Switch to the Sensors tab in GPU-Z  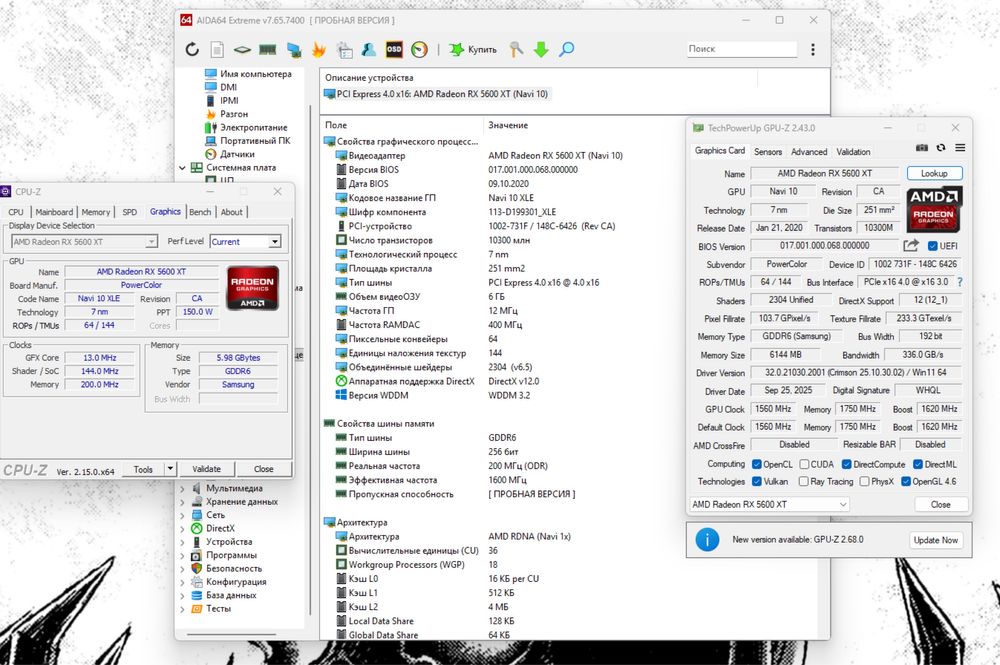point(768,152)
